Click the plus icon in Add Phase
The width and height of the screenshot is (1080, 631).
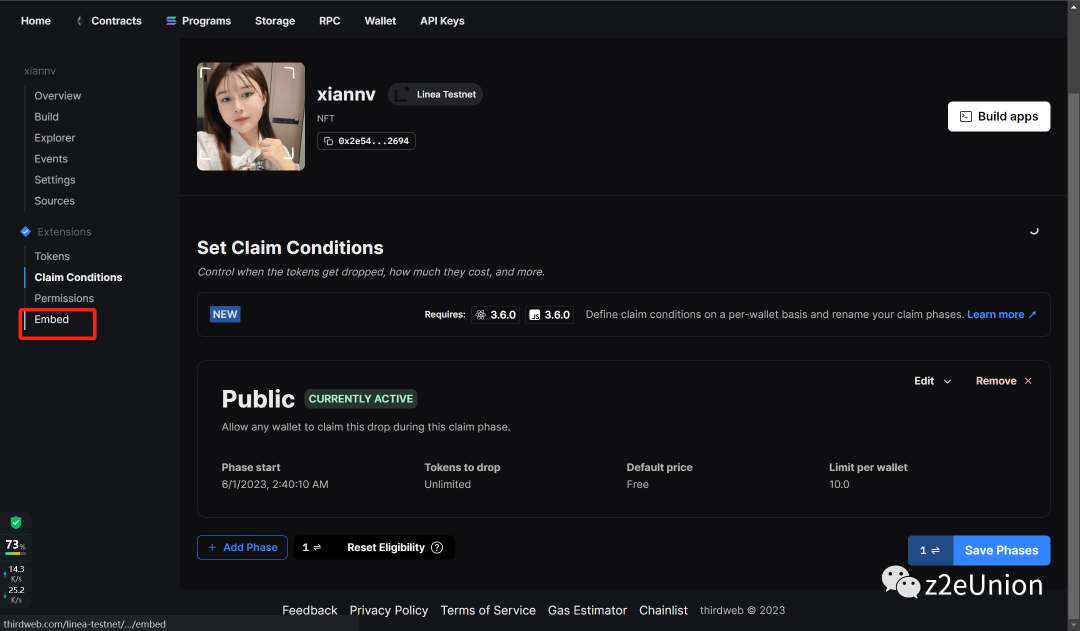[212, 548]
